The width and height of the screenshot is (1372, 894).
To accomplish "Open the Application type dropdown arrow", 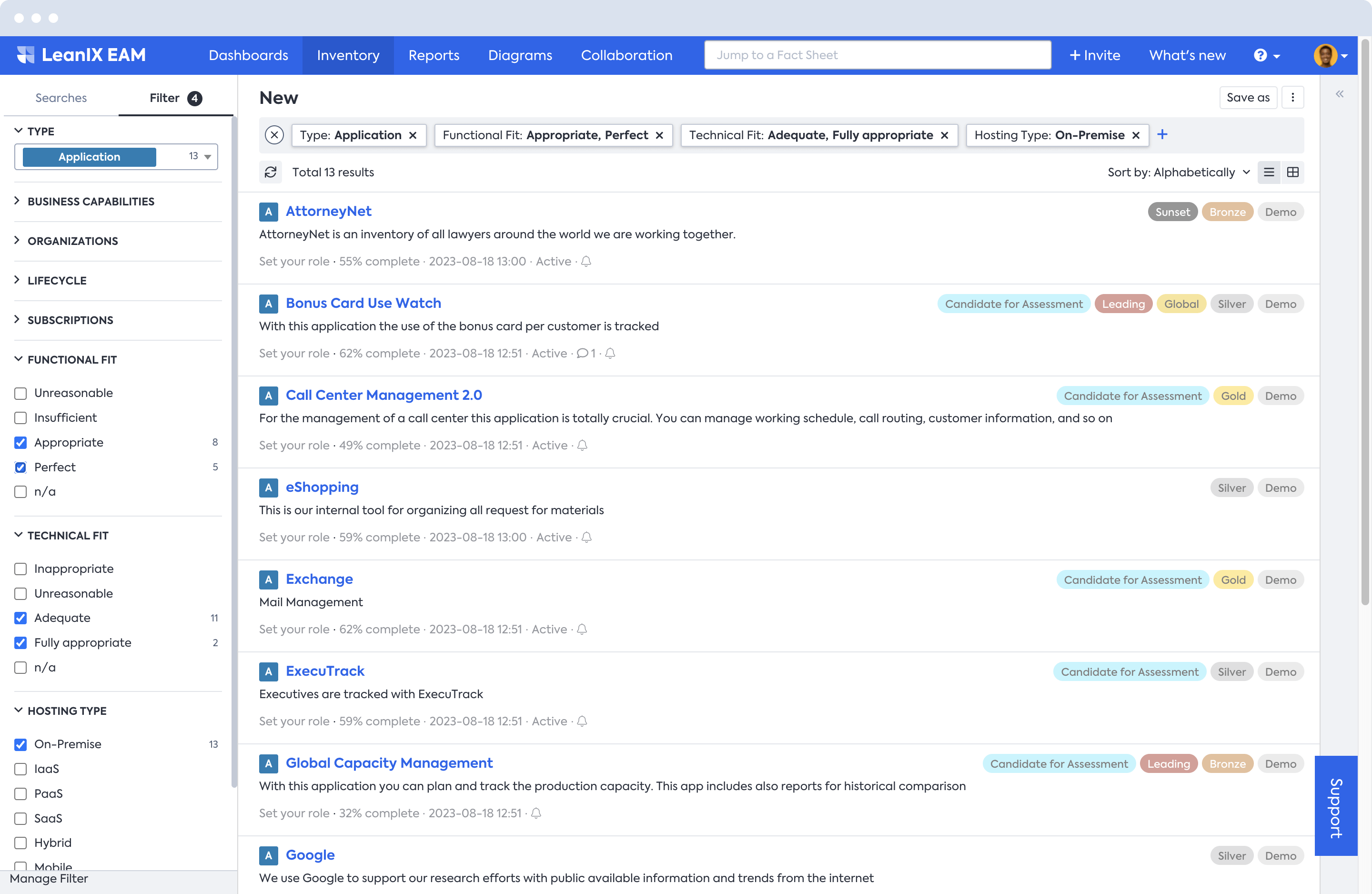I will pyautogui.click(x=208, y=156).
